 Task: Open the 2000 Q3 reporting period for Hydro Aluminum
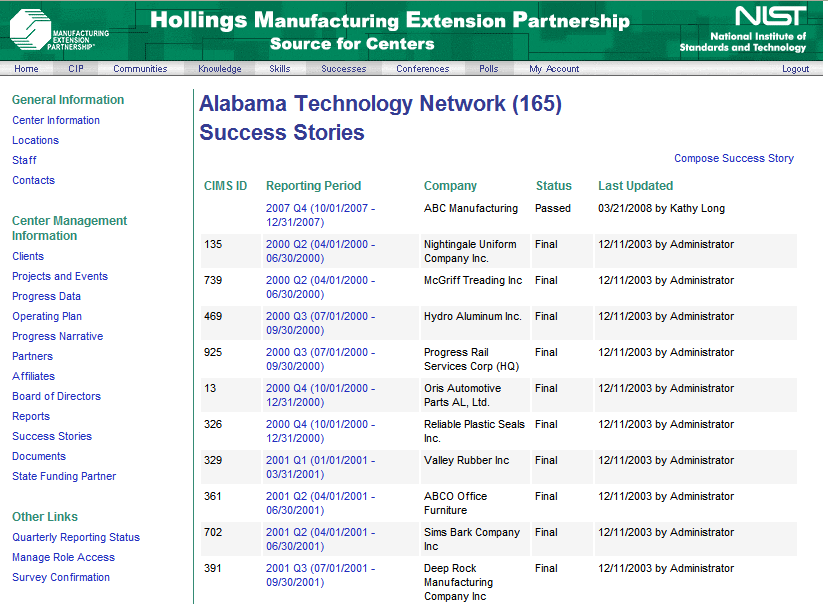click(x=321, y=323)
